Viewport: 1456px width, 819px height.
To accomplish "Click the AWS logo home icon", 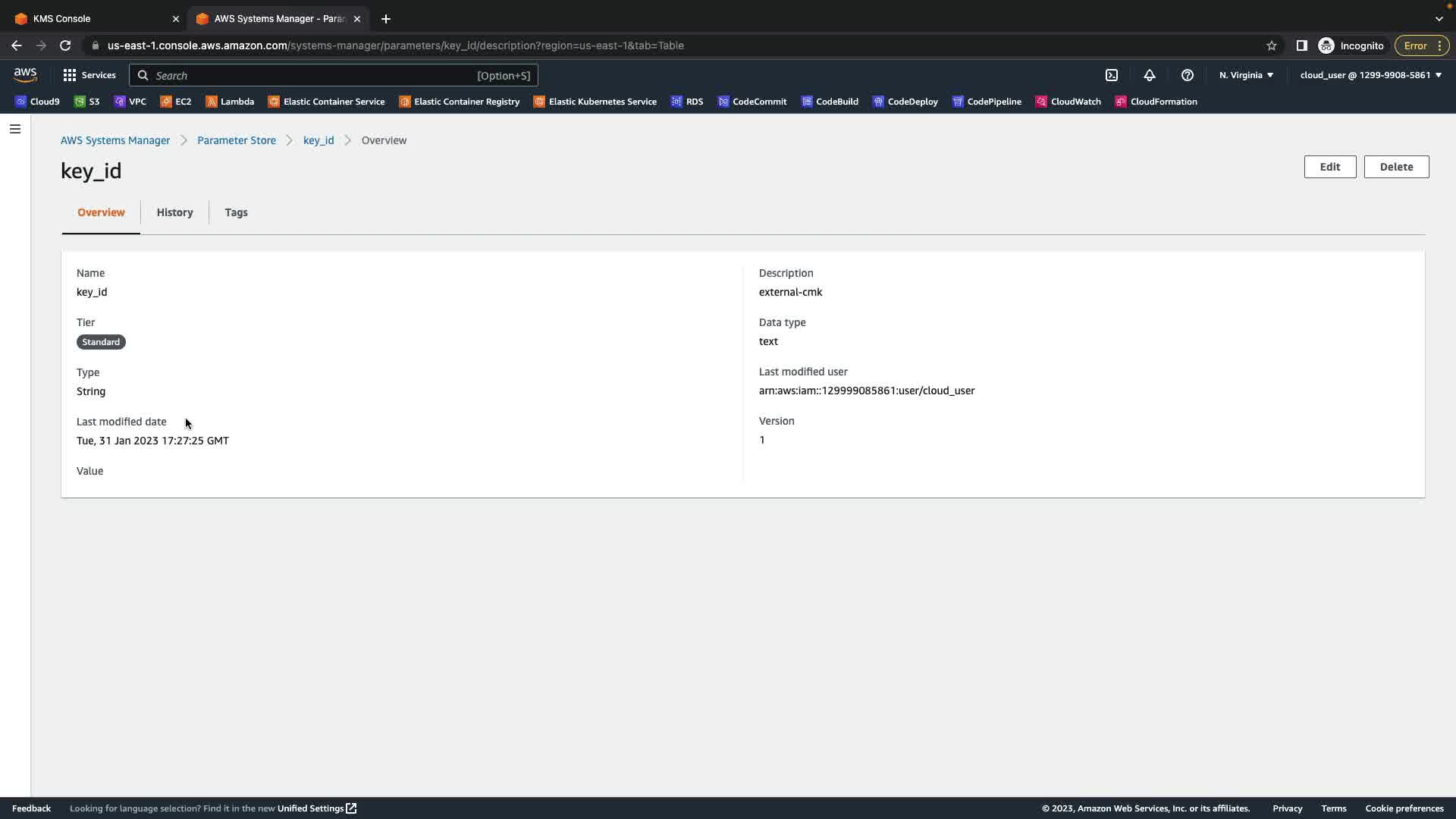I will click(25, 74).
